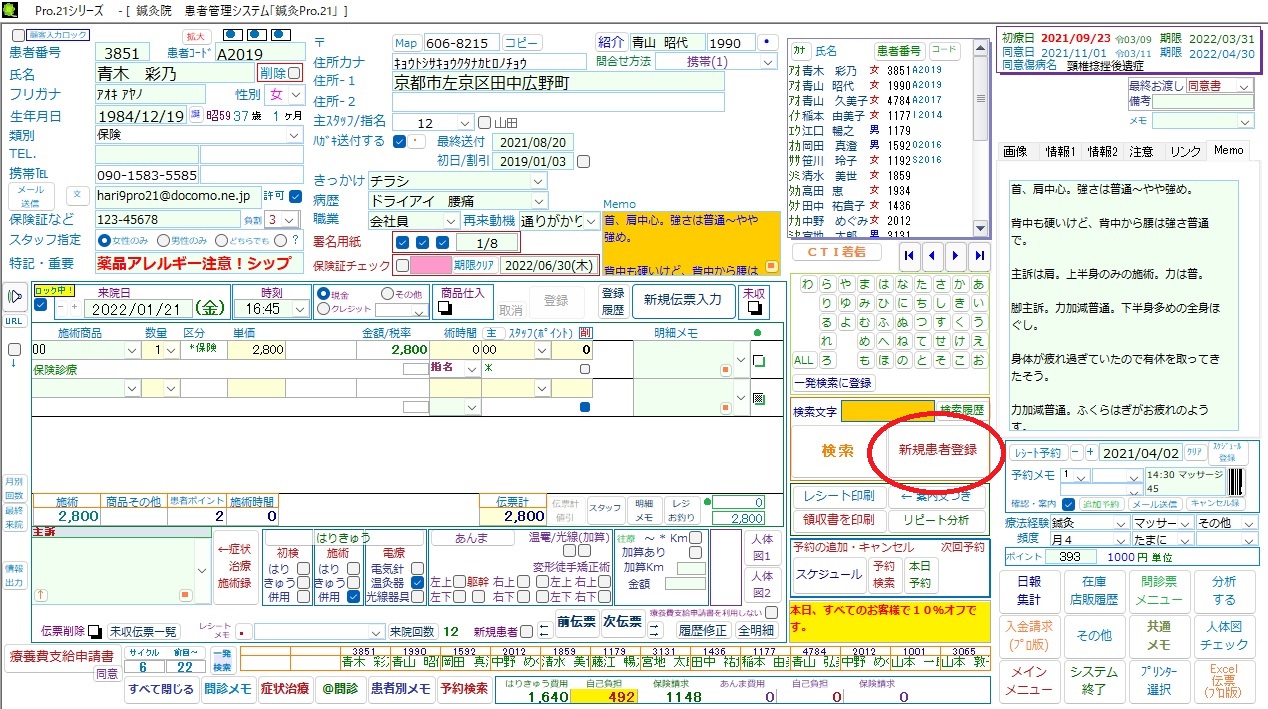Click the 伝票削除 stacked-squares icon
1268x709 pixels.
(95, 631)
